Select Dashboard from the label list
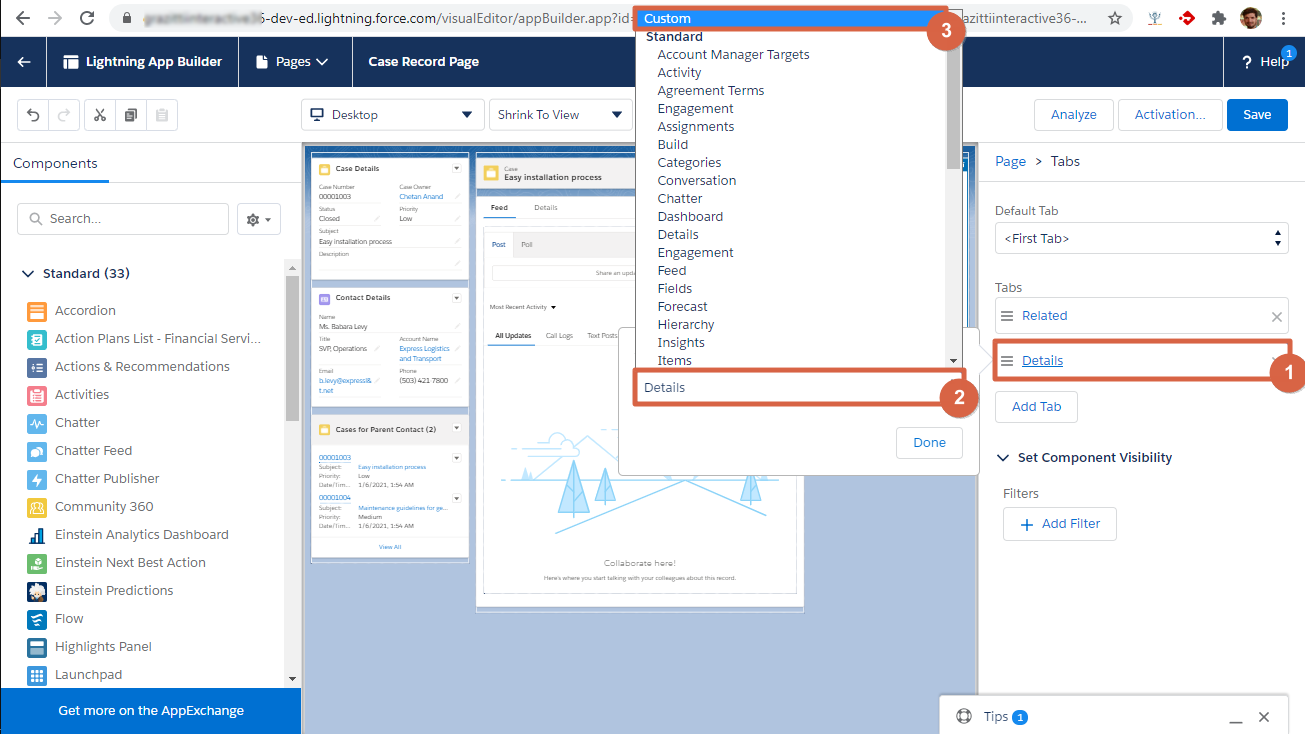The width and height of the screenshot is (1305, 734). [x=690, y=217]
